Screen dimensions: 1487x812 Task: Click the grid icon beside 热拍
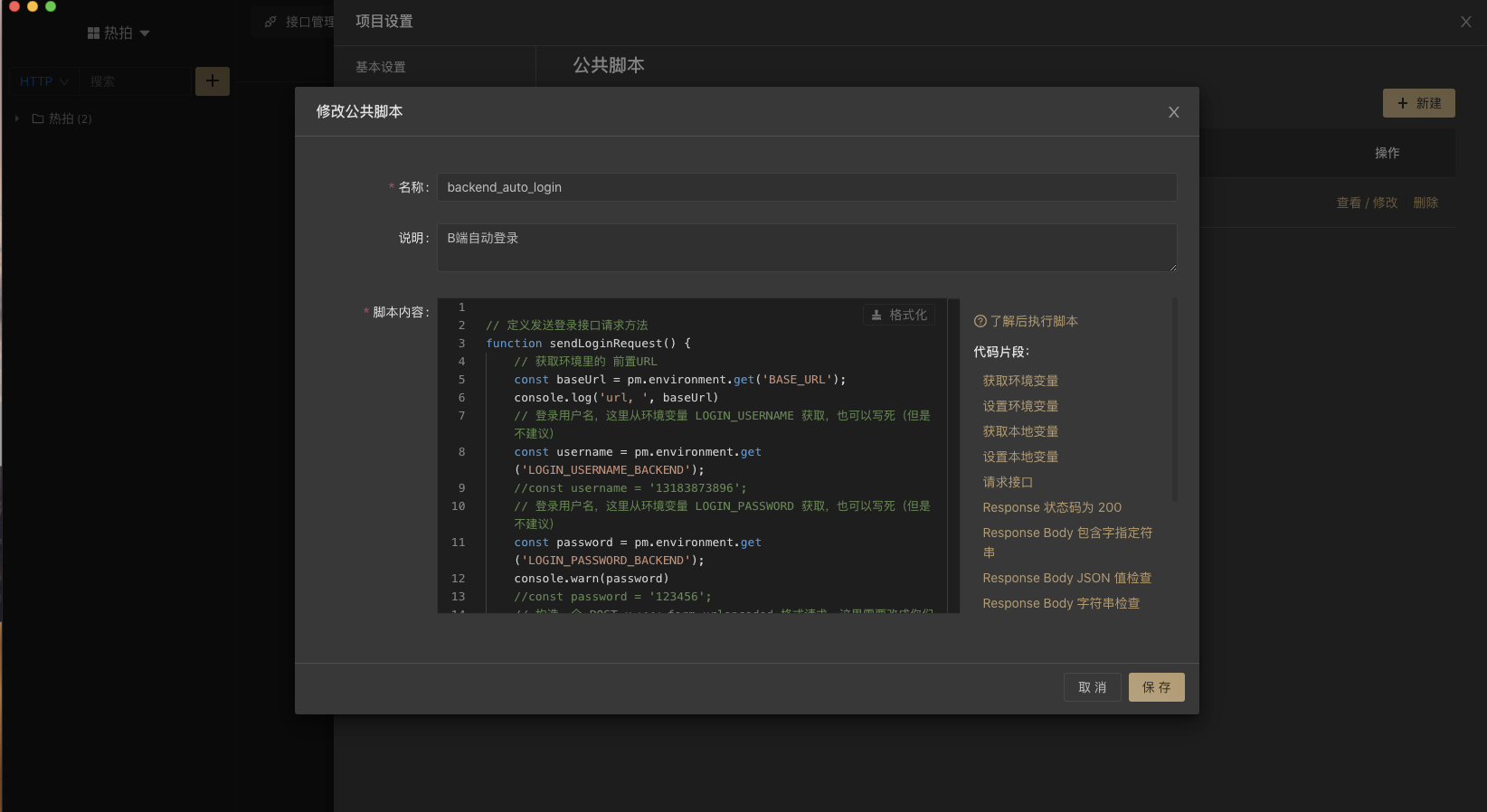click(x=93, y=33)
